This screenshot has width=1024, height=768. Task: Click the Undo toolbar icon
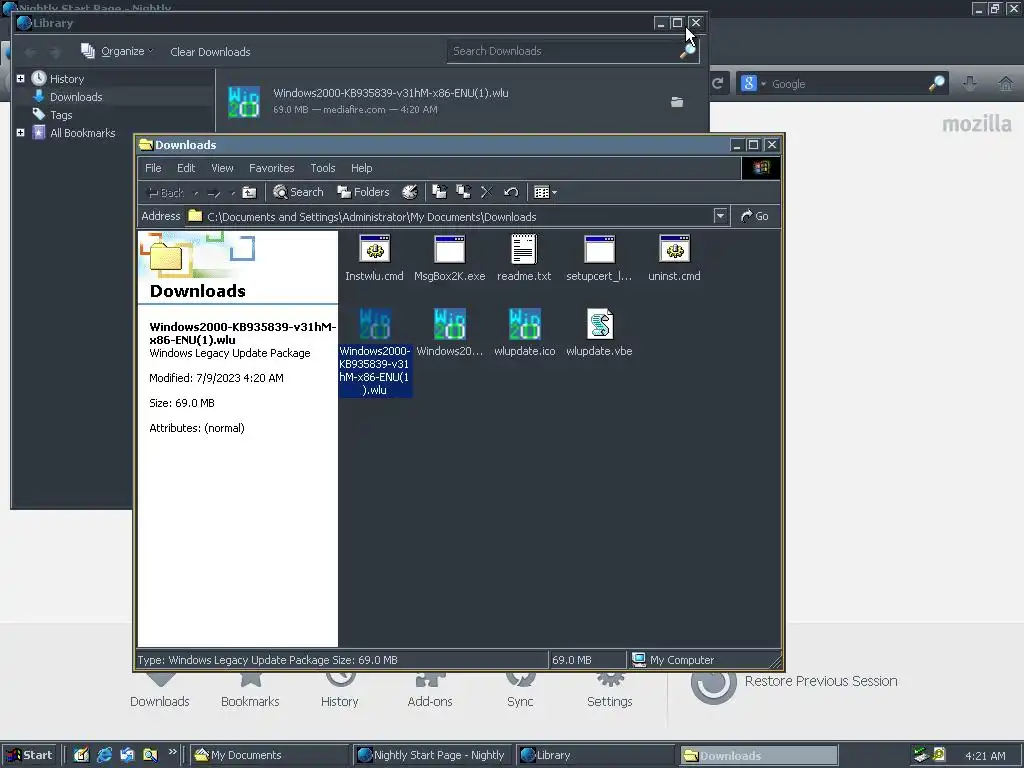coord(511,192)
